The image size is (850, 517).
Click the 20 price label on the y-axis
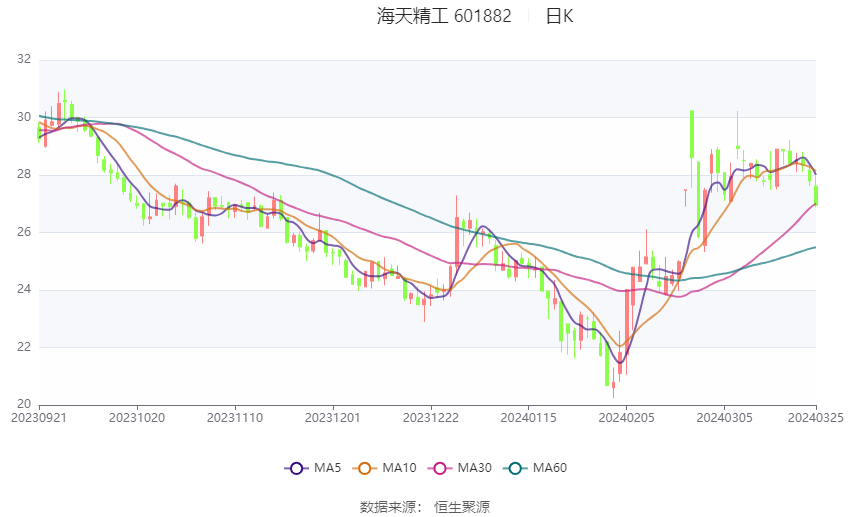pos(24,404)
